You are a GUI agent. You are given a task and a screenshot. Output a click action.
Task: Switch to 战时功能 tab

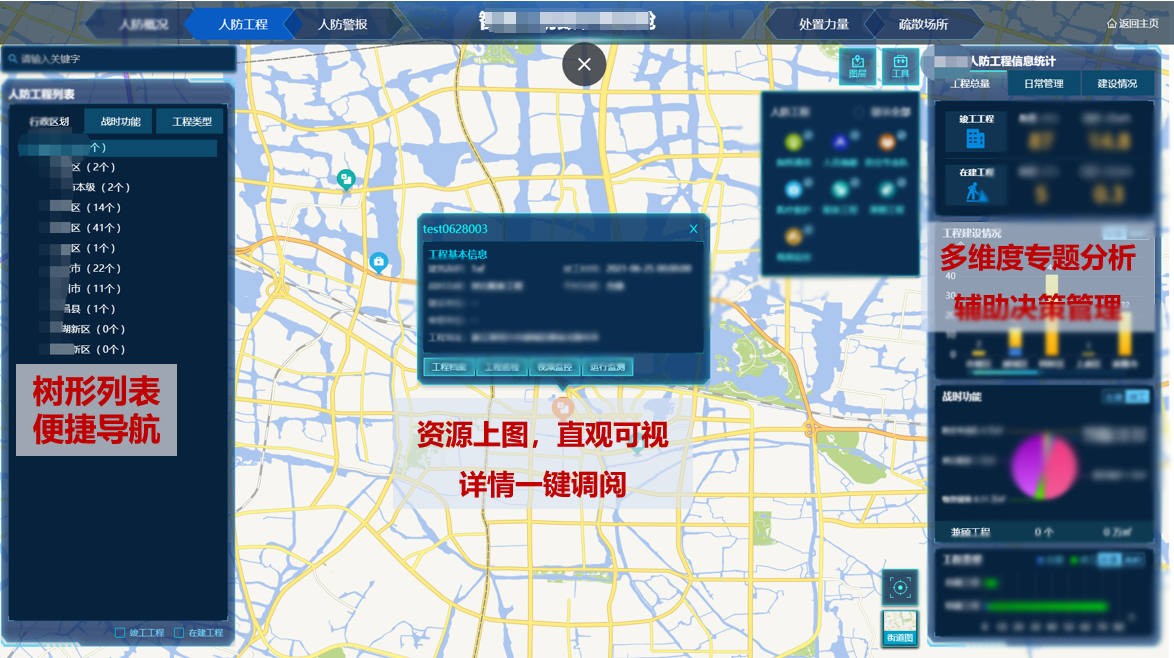(120, 122)
